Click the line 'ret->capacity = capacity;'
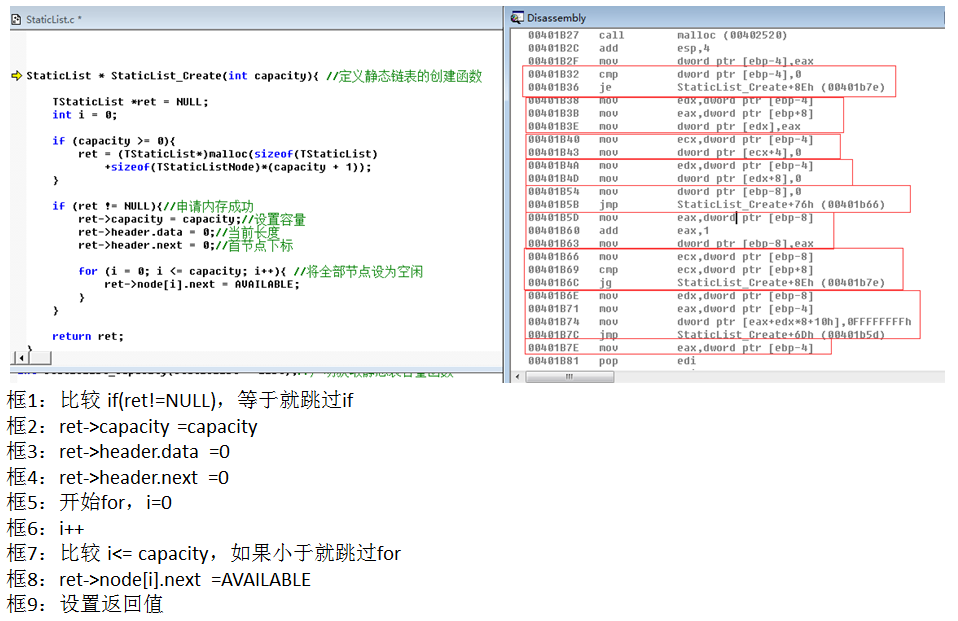 click(192, 219)
